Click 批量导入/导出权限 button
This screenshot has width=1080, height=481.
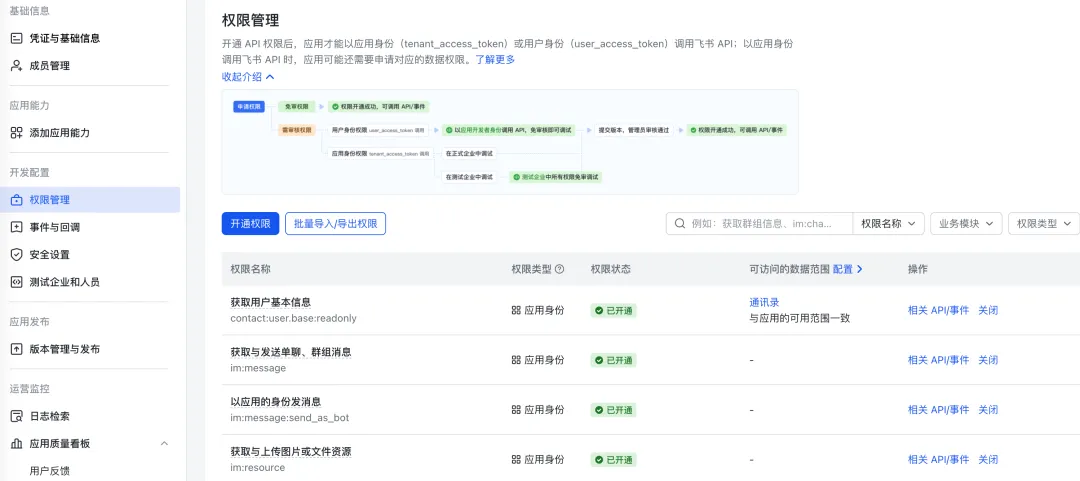pos(335,224)
